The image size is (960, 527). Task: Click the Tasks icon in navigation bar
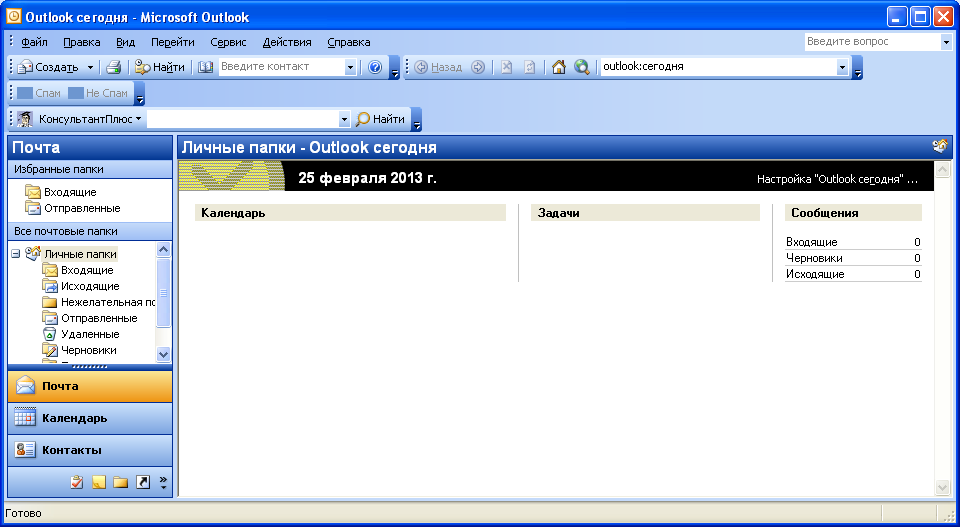77,482
